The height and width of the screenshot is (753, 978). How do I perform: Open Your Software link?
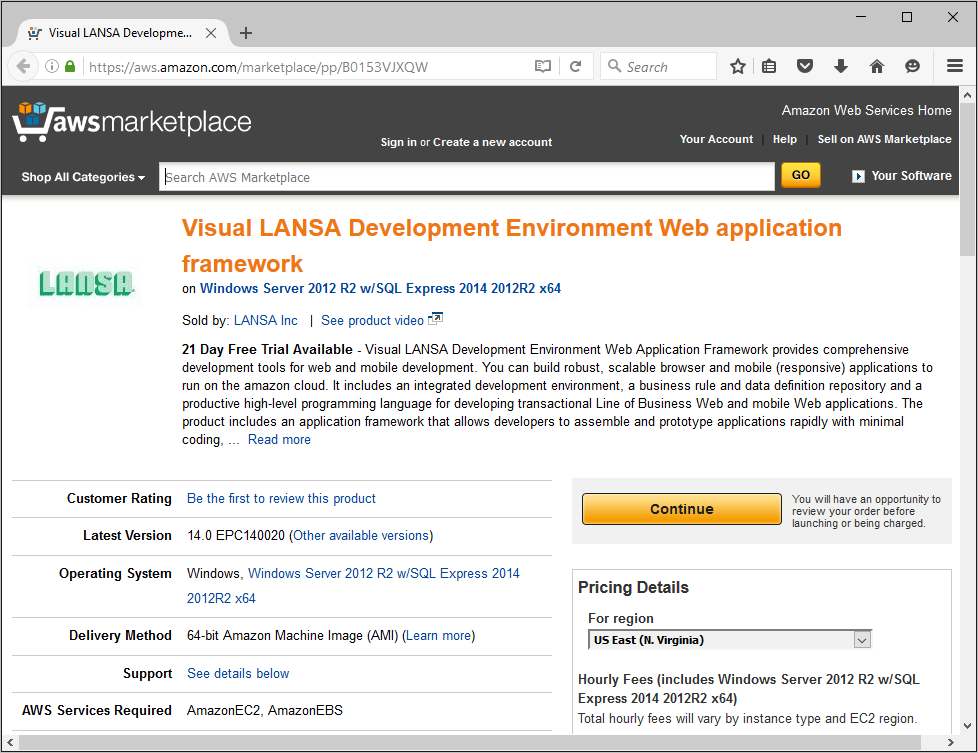coord(911,176)
